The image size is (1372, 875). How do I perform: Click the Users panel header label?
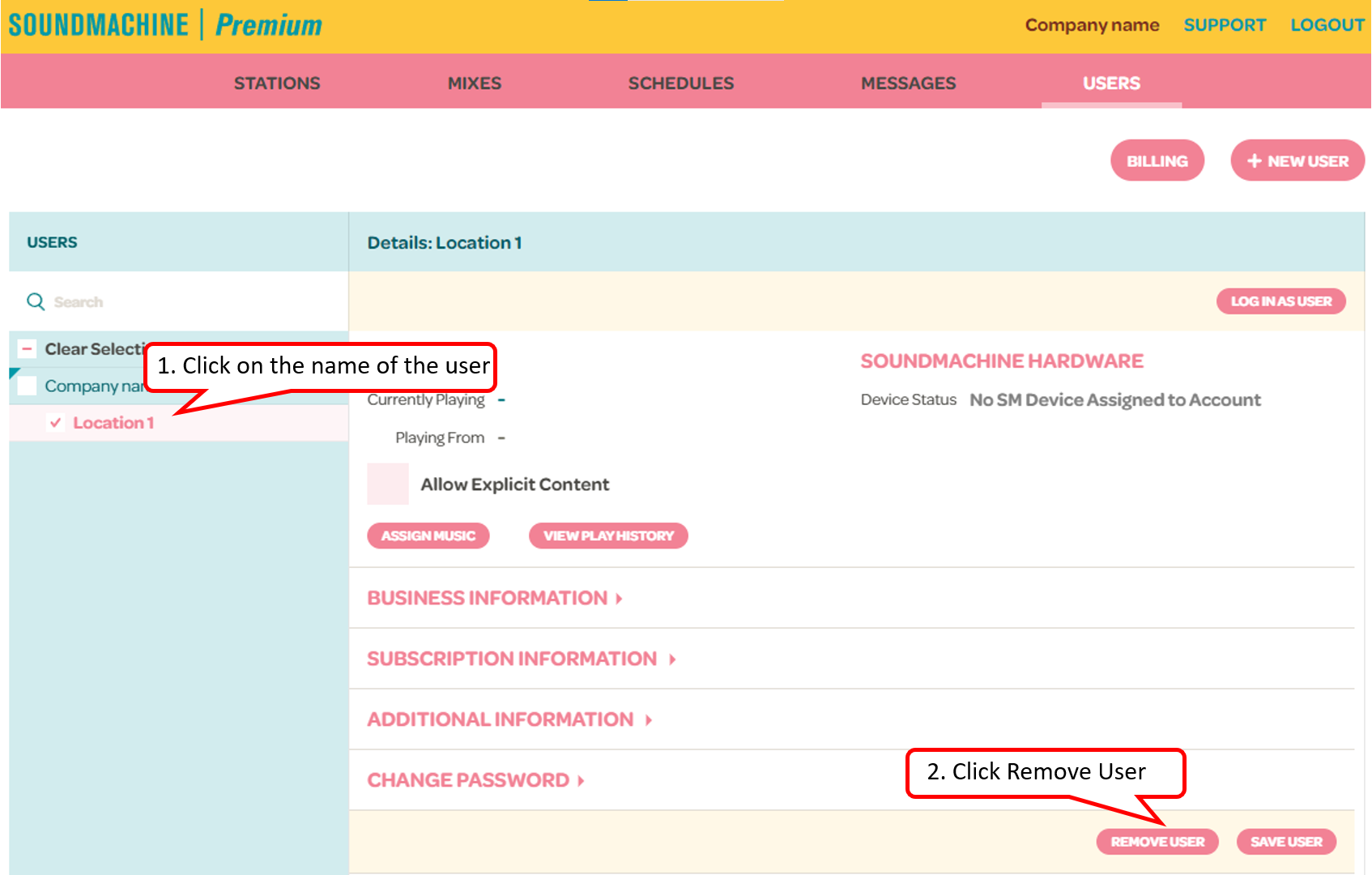tap(52, 242)
